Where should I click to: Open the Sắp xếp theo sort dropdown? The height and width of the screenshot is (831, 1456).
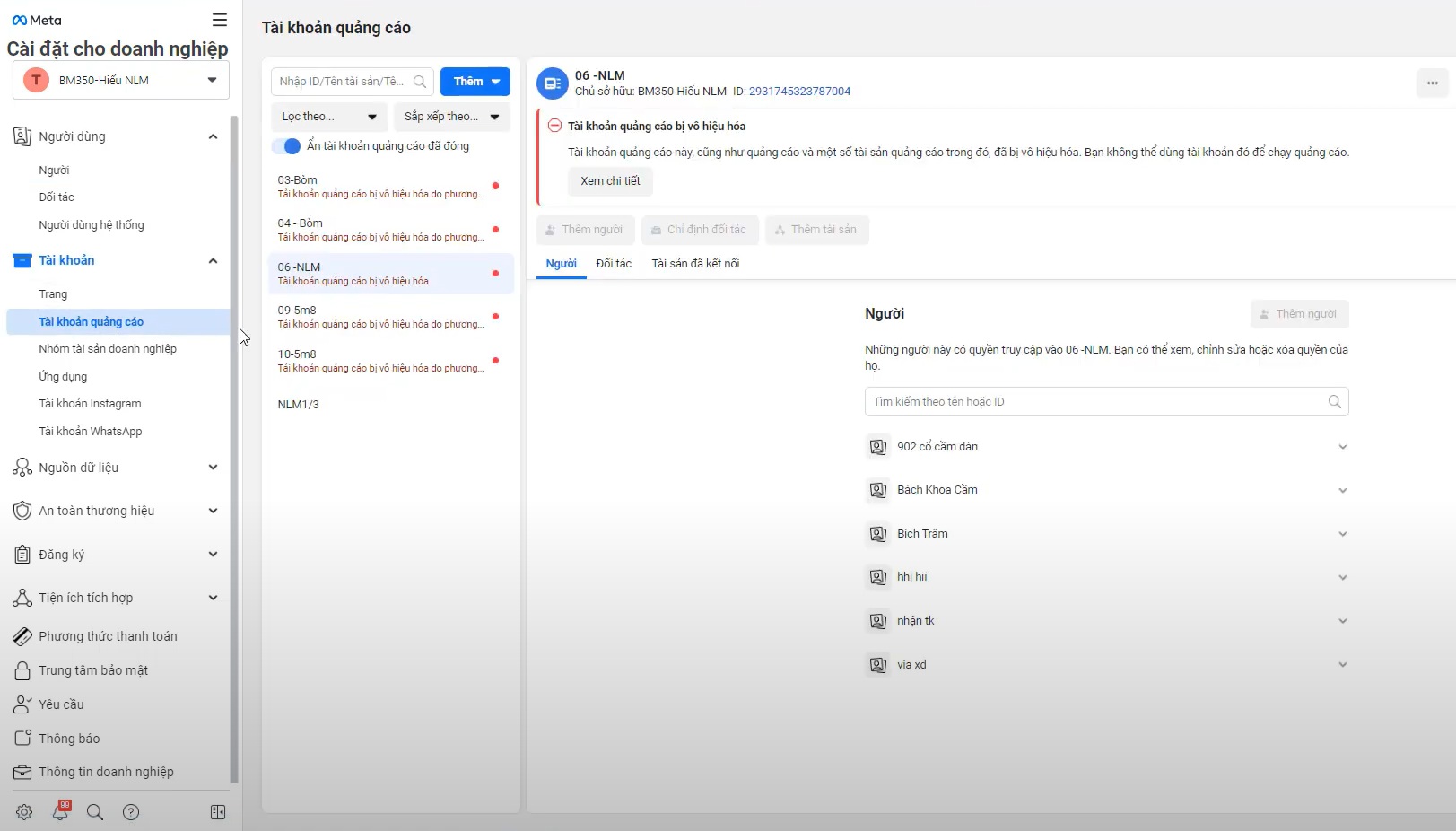coord(451,117)
